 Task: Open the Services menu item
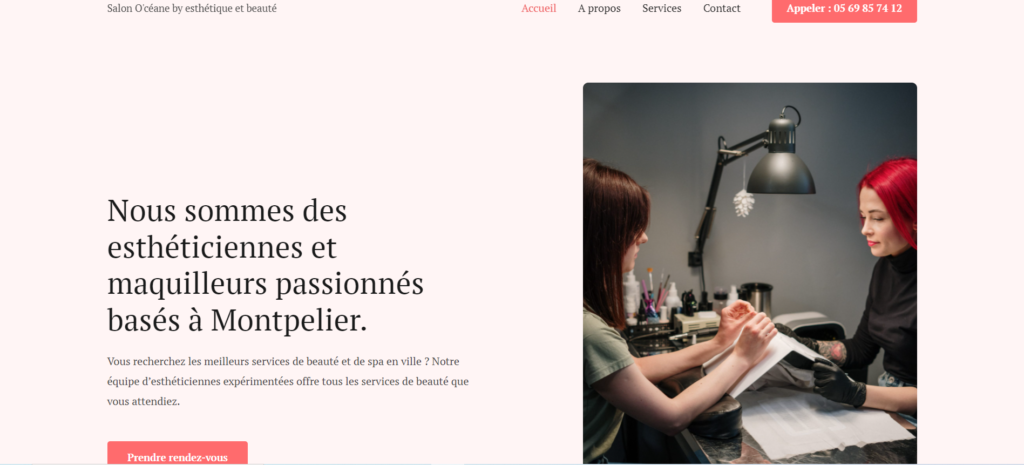point(662,8)
